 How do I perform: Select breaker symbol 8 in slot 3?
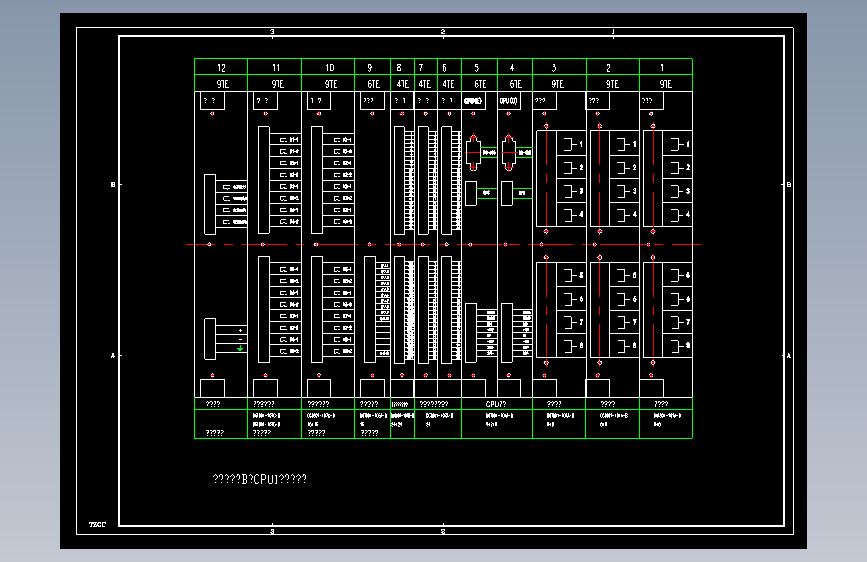tap(571, 346)
